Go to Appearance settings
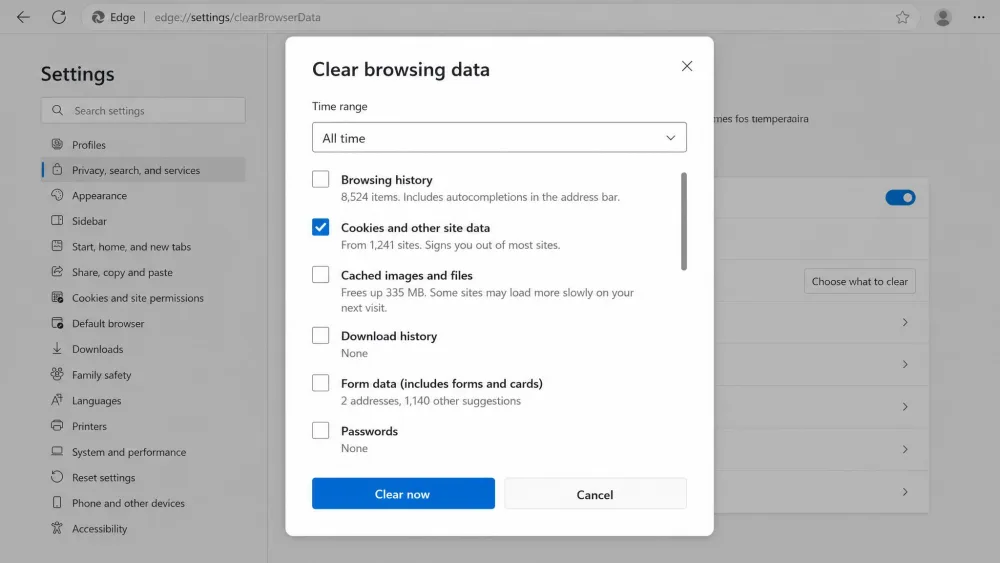1000x563 pixels. pos(143,196)
